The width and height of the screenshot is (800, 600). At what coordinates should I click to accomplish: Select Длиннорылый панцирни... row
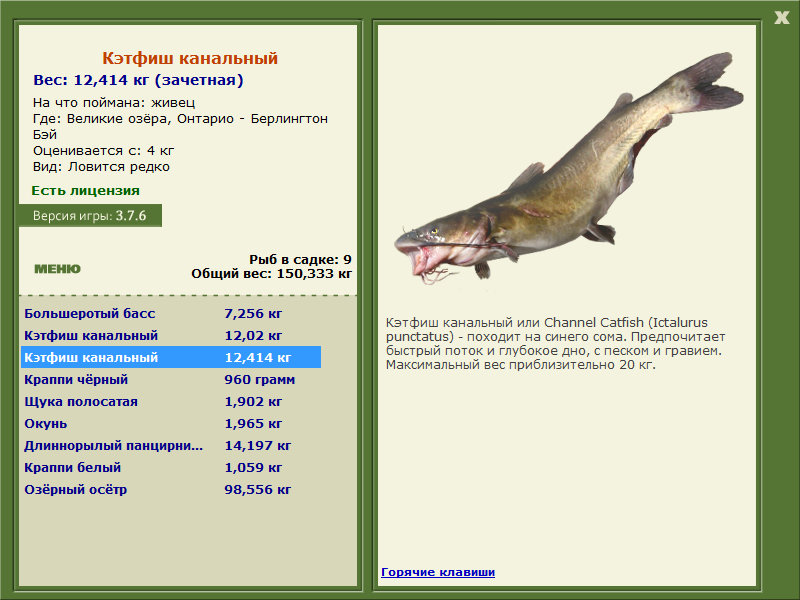(x=171, y=445)
